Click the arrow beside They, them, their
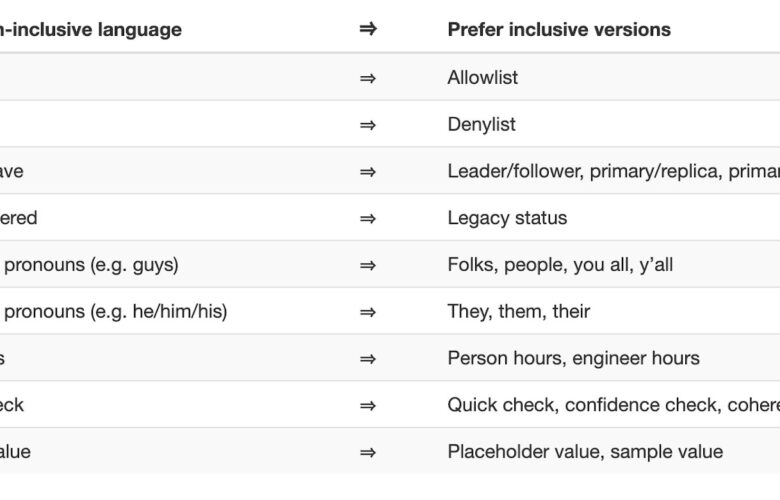 pos(368,312)
